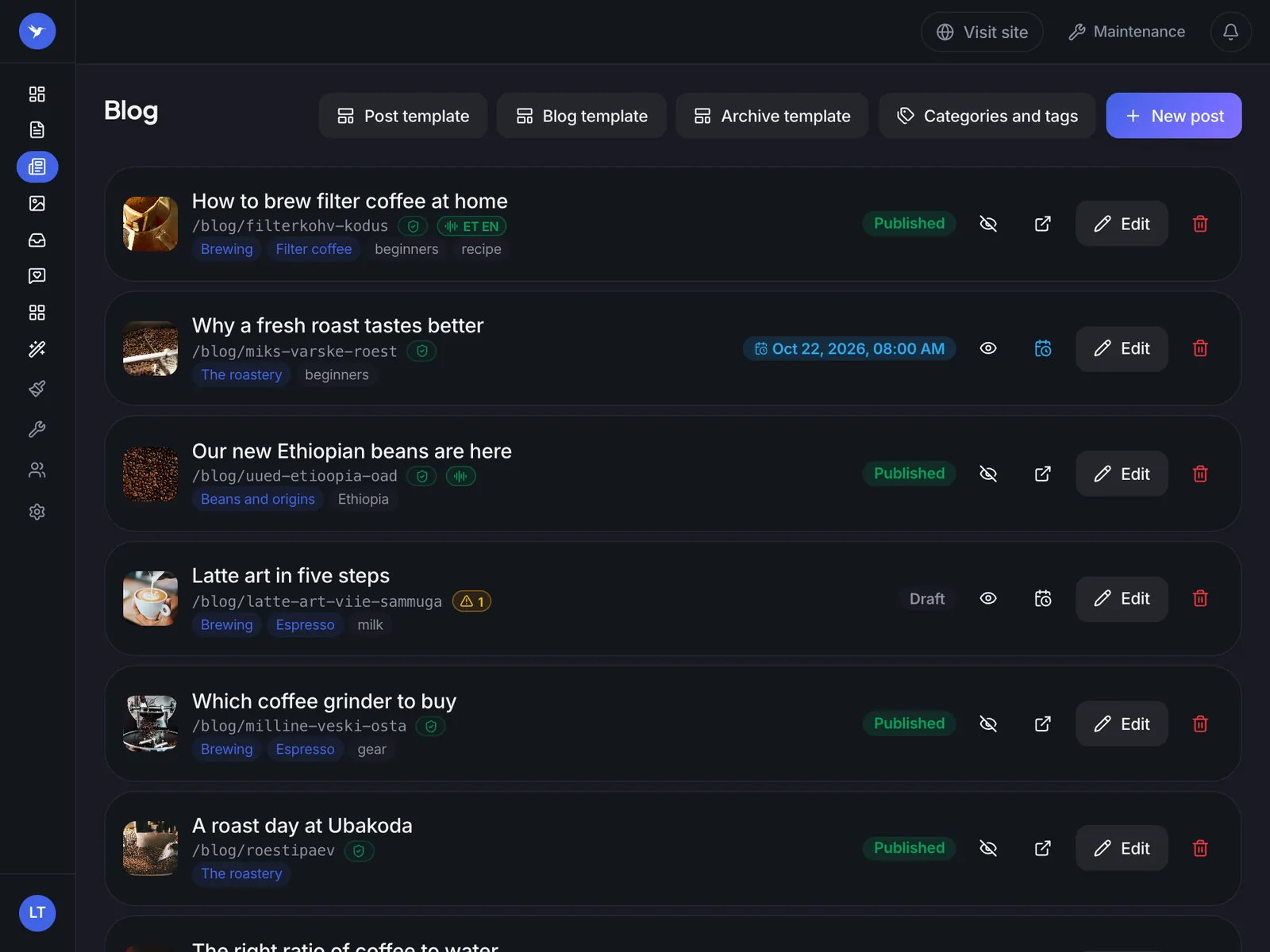Open Maintenance mode settings
The height and width of the screenshot is (952, 1270).
click(x=1127, y=32)
